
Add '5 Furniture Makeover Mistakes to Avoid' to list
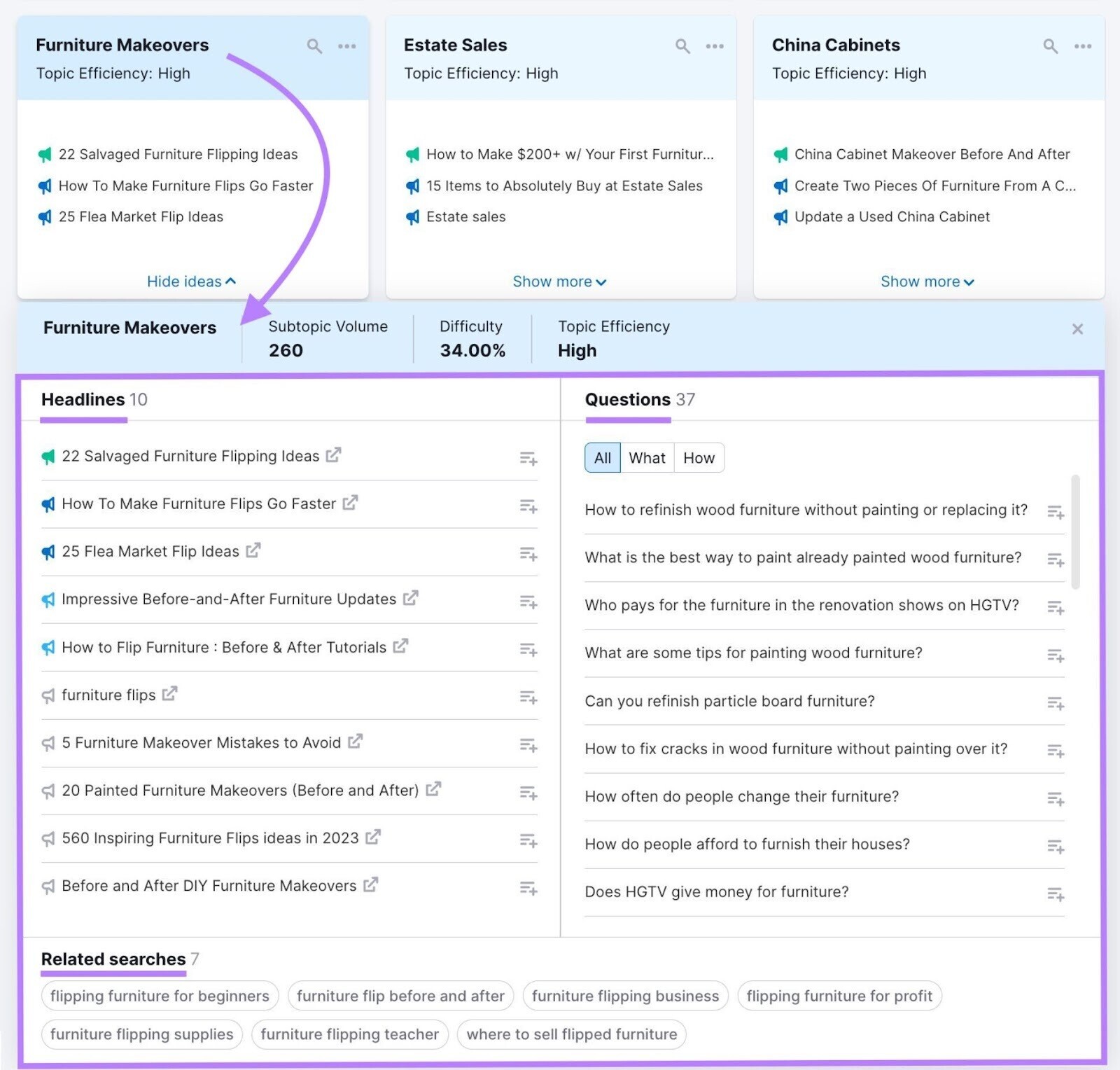coord(528,745)
